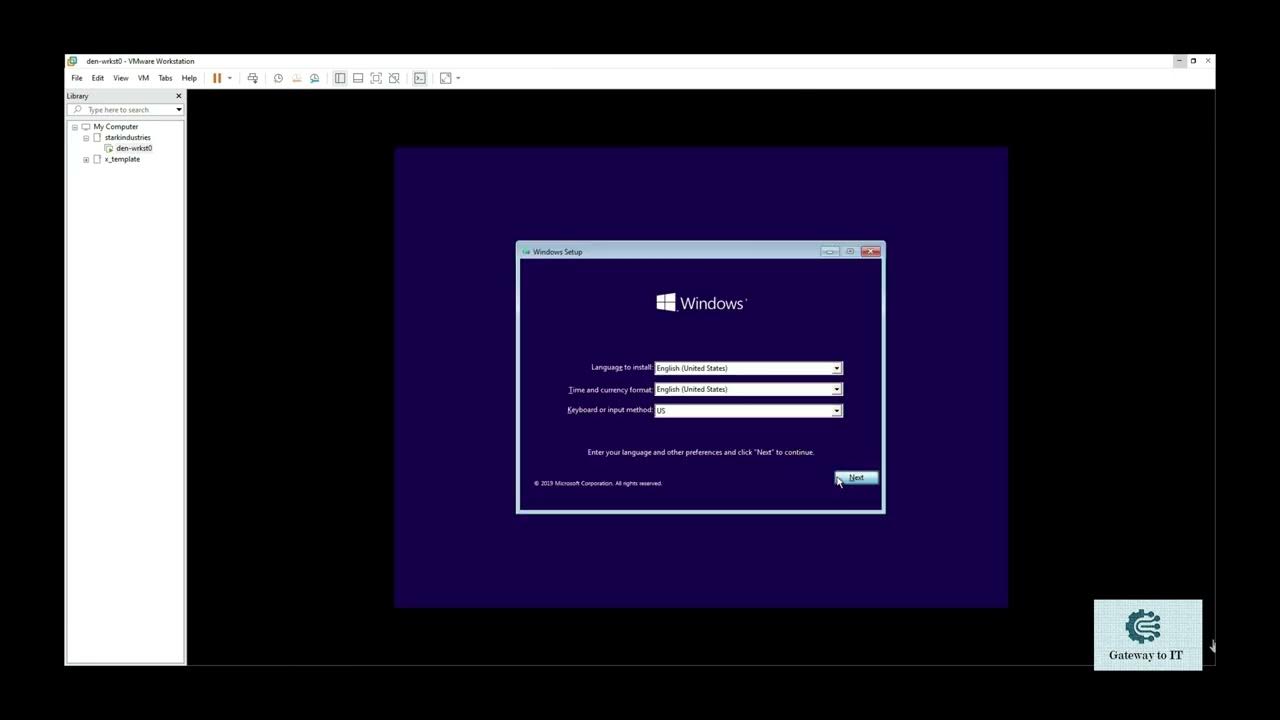Open the VM menu

[x=143, y=78]
